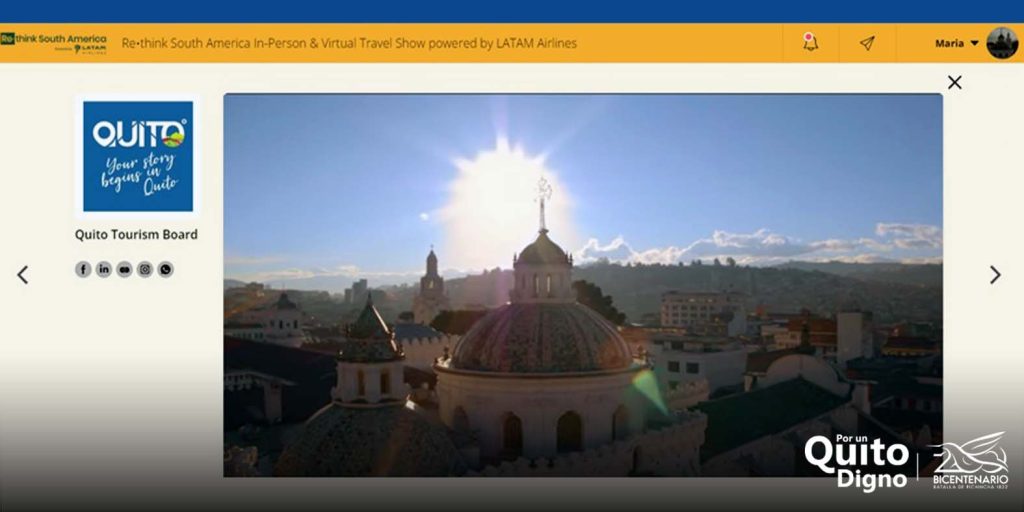
Task: Click the Quito Tourism Board name
Action: pos(136,235)
